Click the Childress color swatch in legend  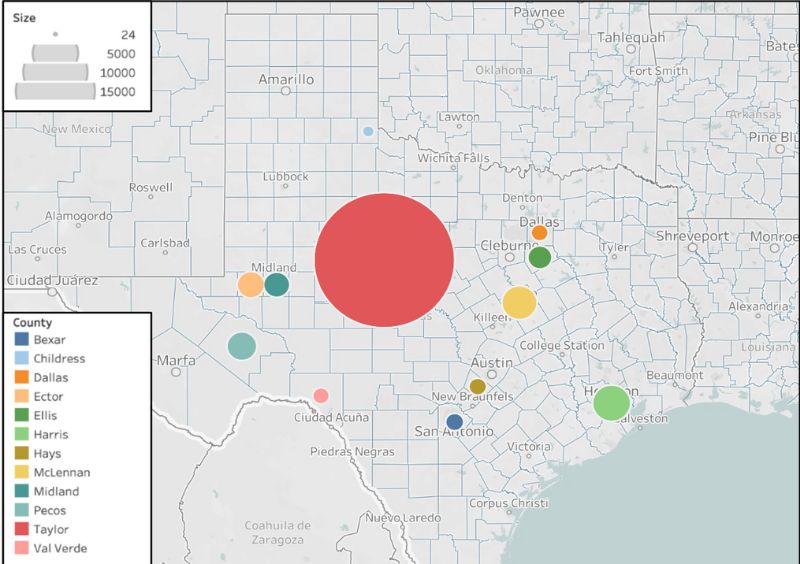coord(21,358)
